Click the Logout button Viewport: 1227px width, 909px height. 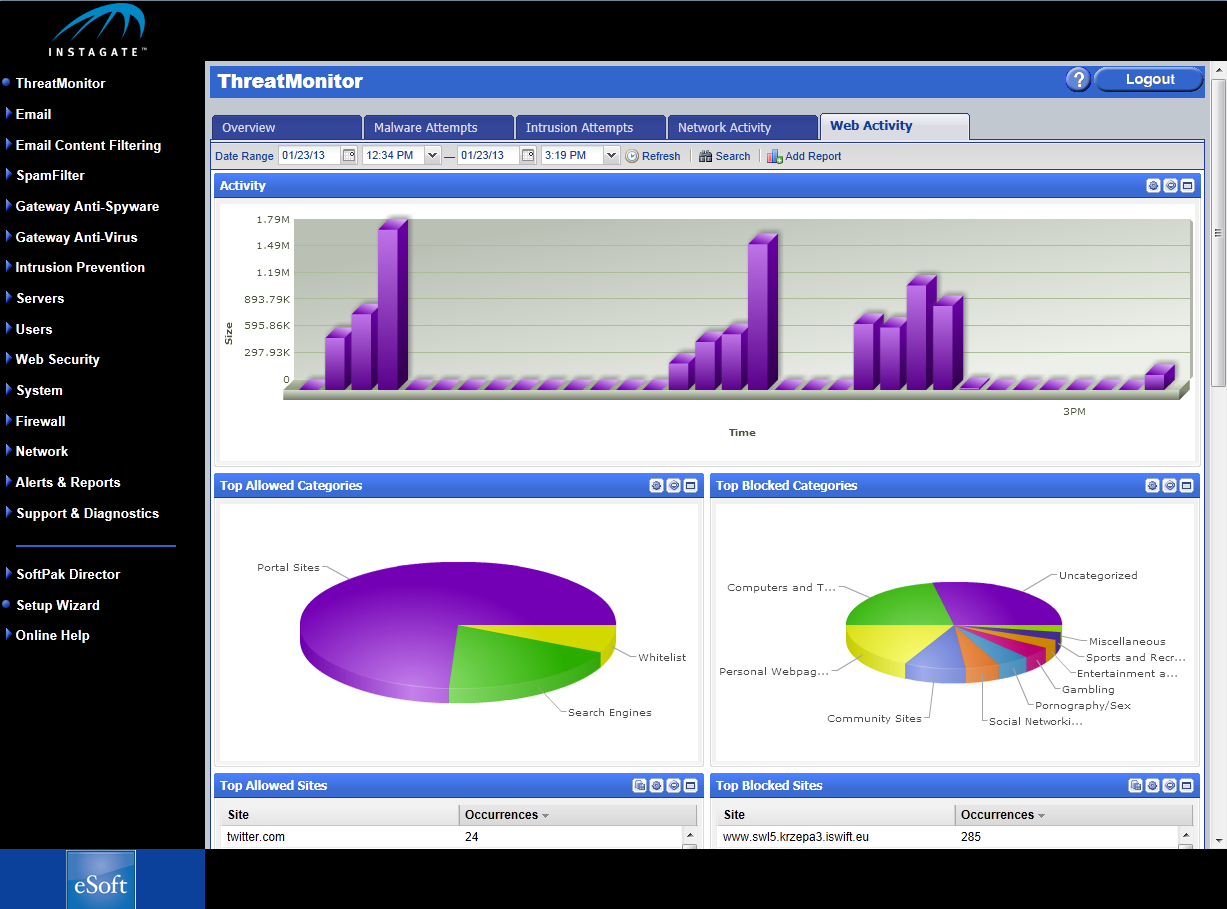click(1149, 80)
